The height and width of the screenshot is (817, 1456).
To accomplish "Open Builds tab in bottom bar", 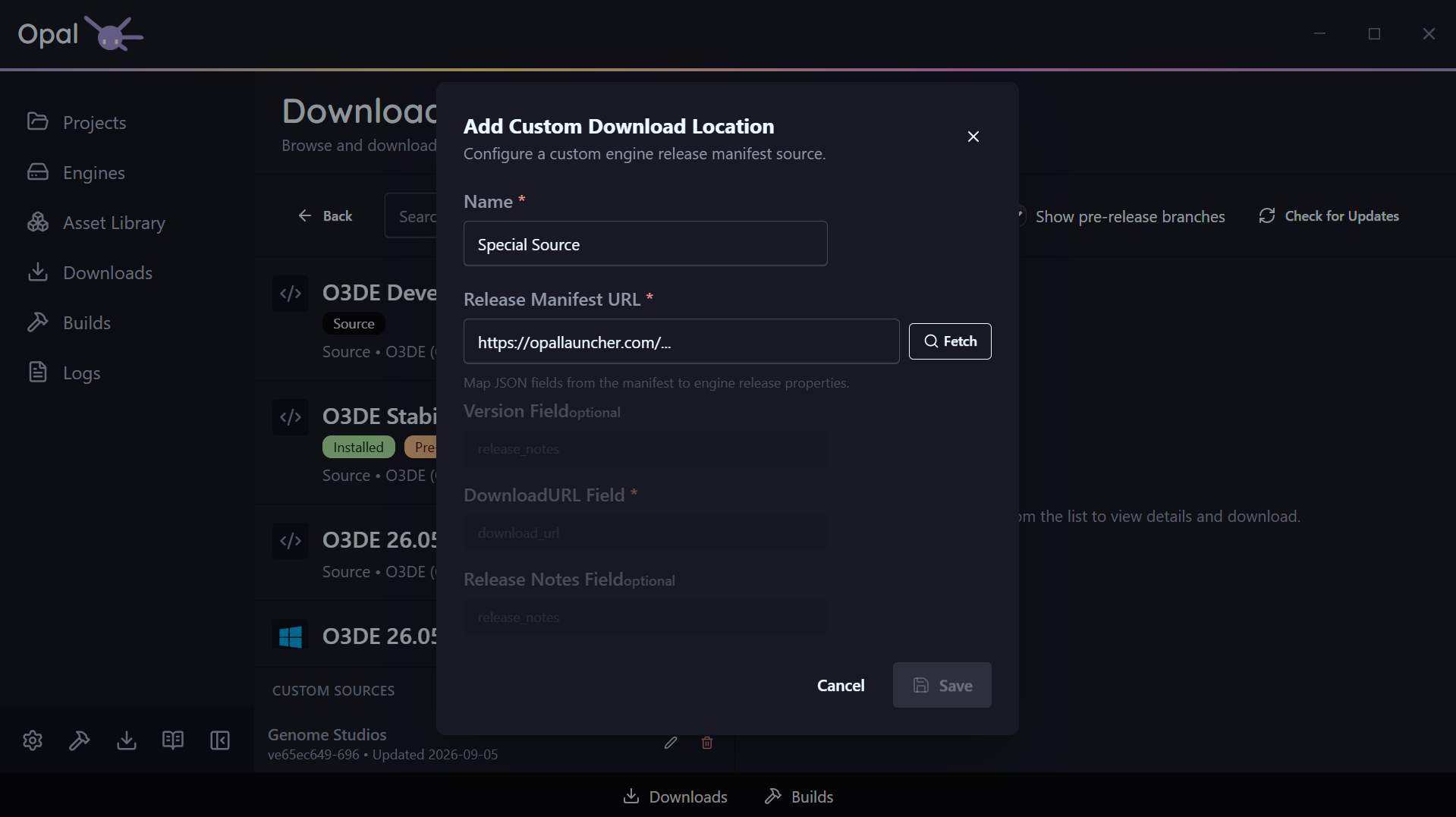I will [799, 797].
